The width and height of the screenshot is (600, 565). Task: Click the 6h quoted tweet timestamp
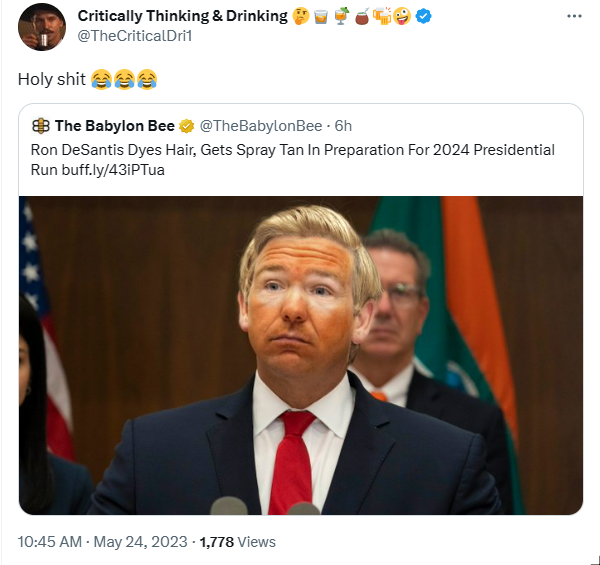tap(343, 126)
